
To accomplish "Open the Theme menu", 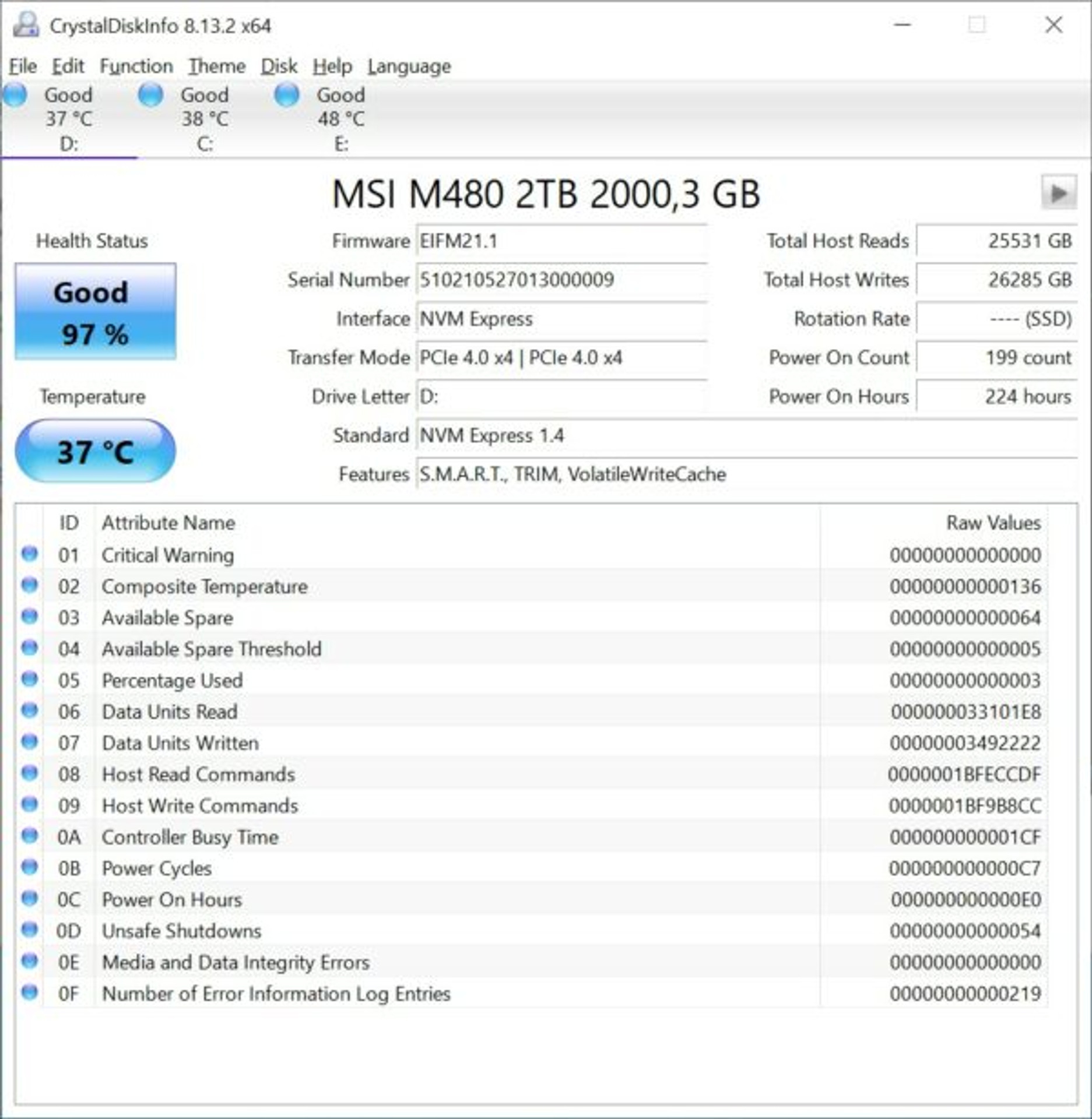I will click(x=216, y=66).
